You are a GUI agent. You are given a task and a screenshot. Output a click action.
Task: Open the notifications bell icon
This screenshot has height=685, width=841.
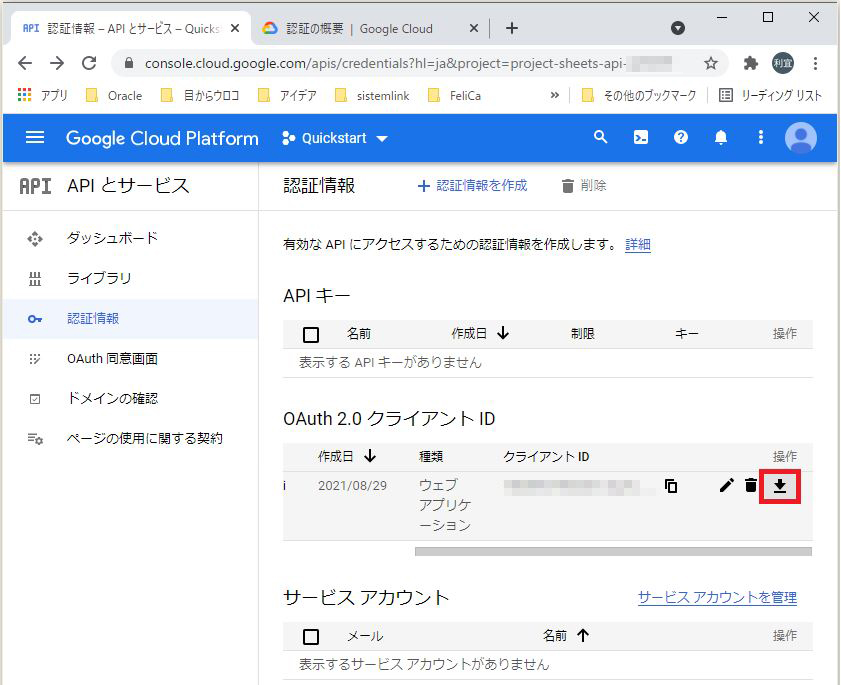tap(721, 137)
